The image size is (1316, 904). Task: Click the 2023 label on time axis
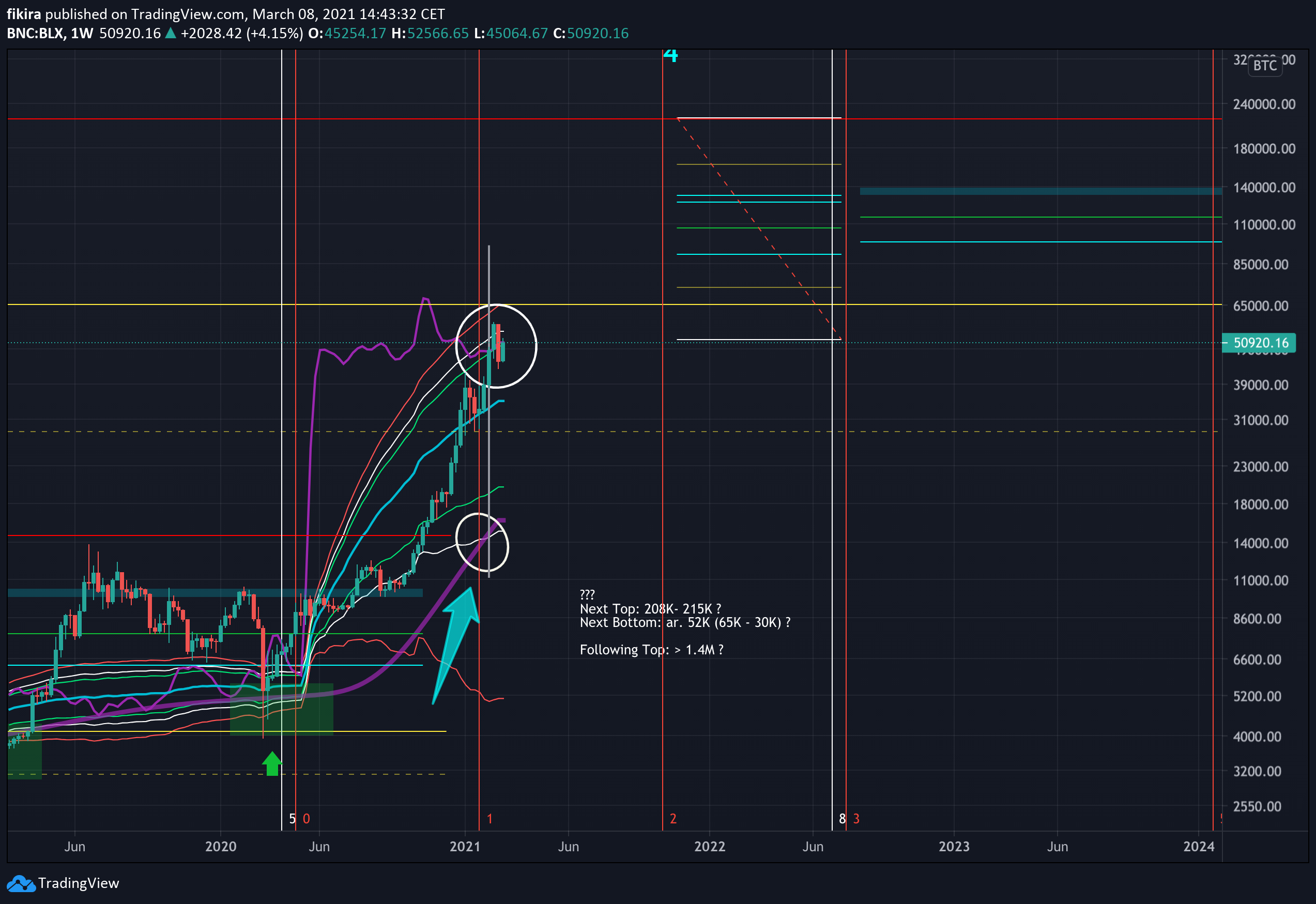tap(954, 847)
